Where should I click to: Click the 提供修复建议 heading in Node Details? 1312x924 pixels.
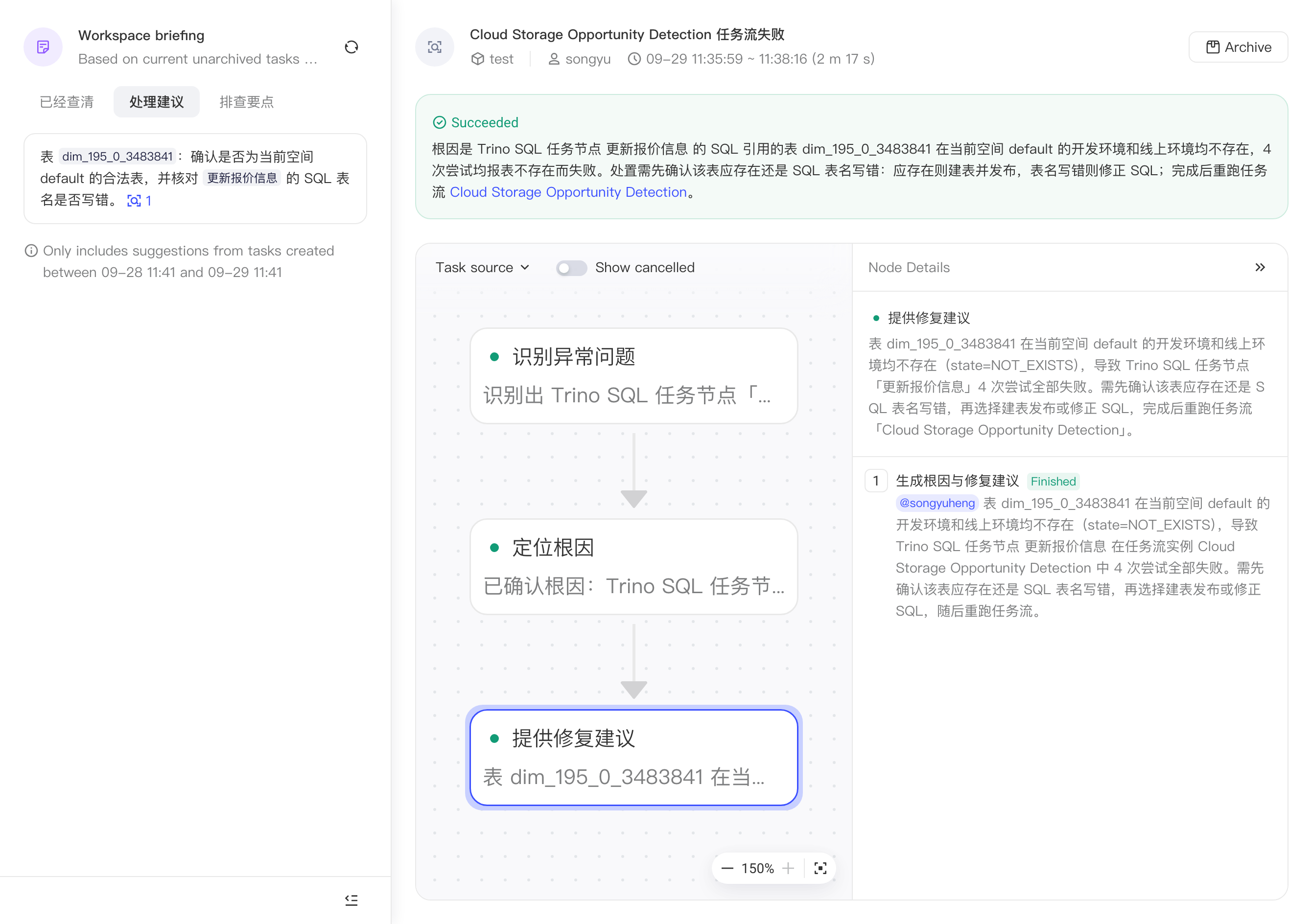[929, 318]
